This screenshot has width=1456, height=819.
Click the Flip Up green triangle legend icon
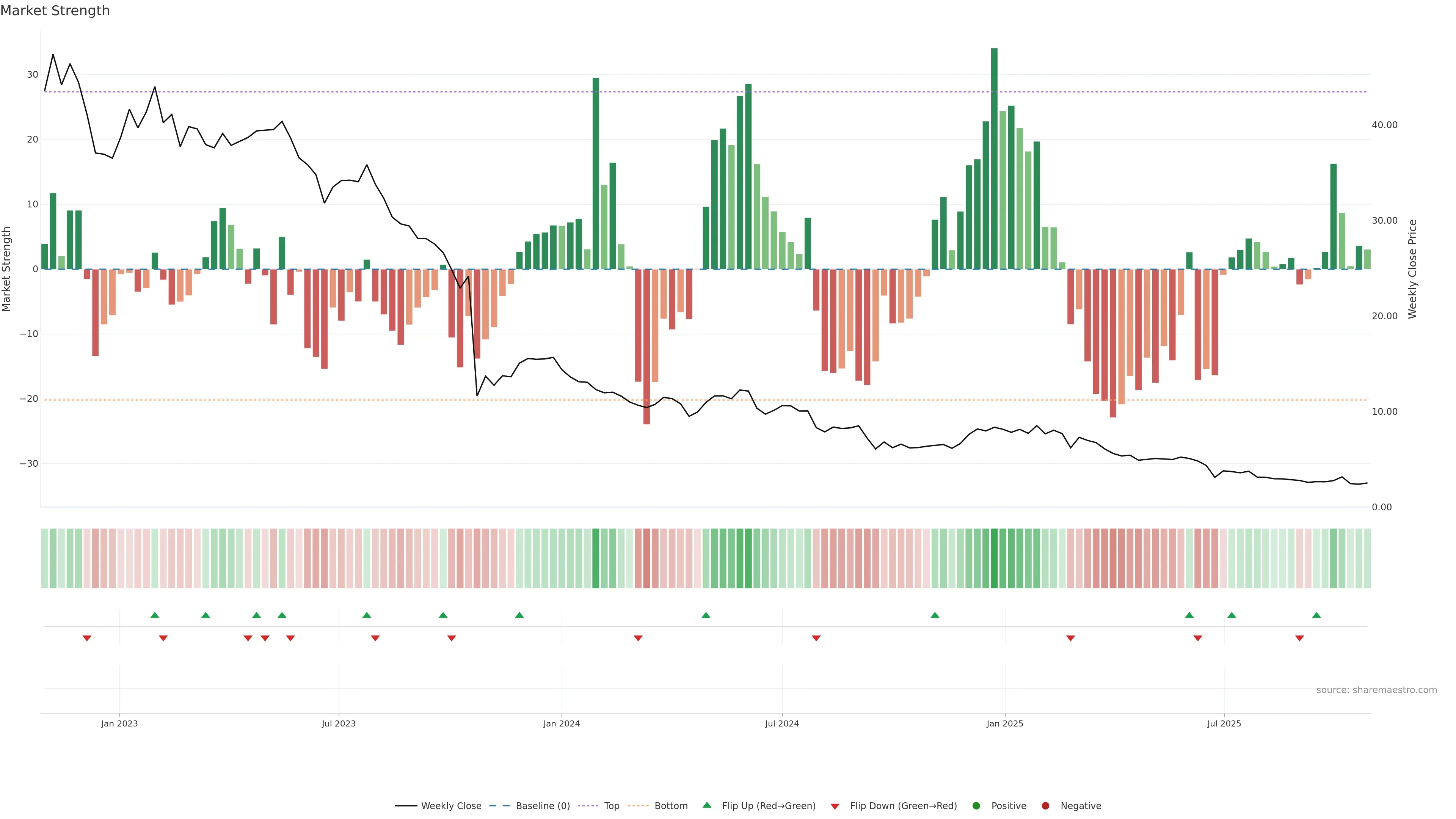click(706, 805)
